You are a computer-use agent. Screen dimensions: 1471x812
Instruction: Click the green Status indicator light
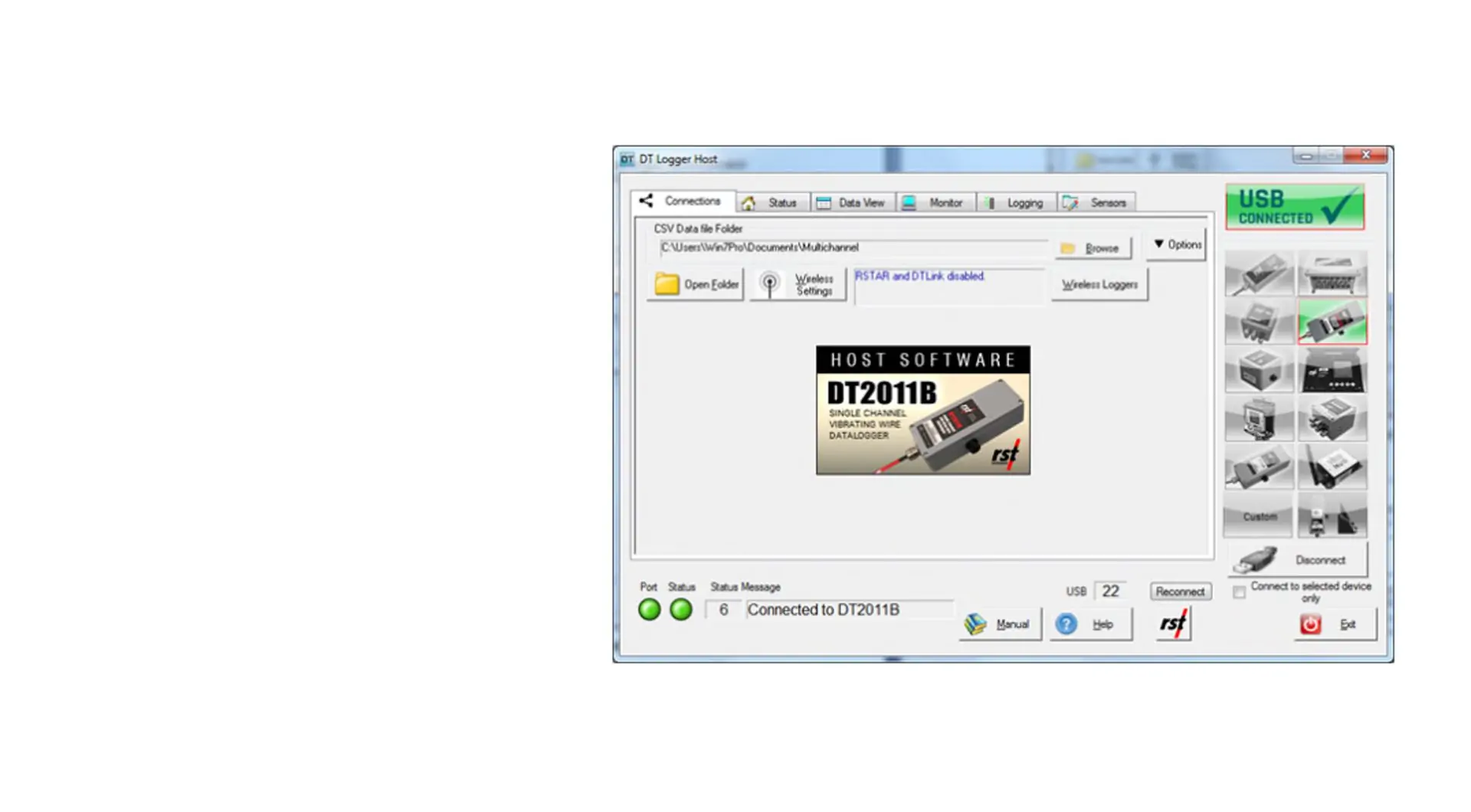(x=680, y=610)
